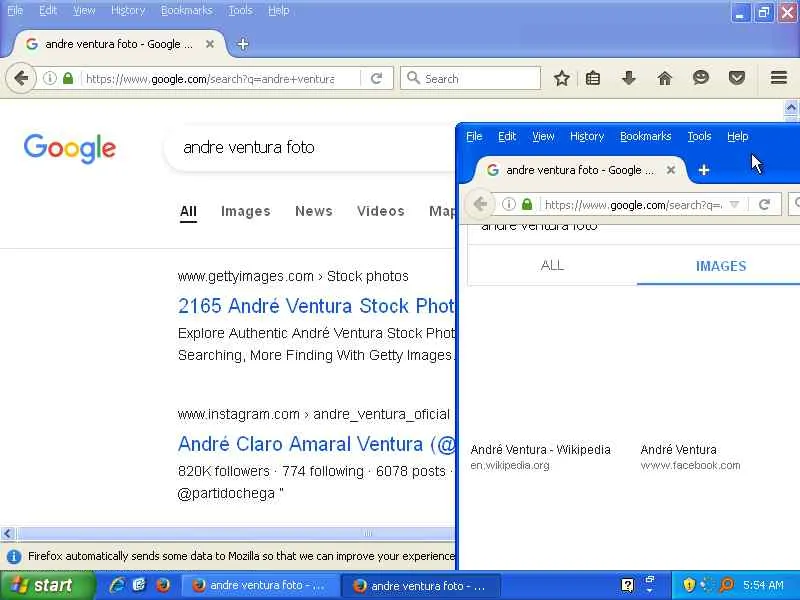Open Downloads arrow icon in toolbar

629,79
